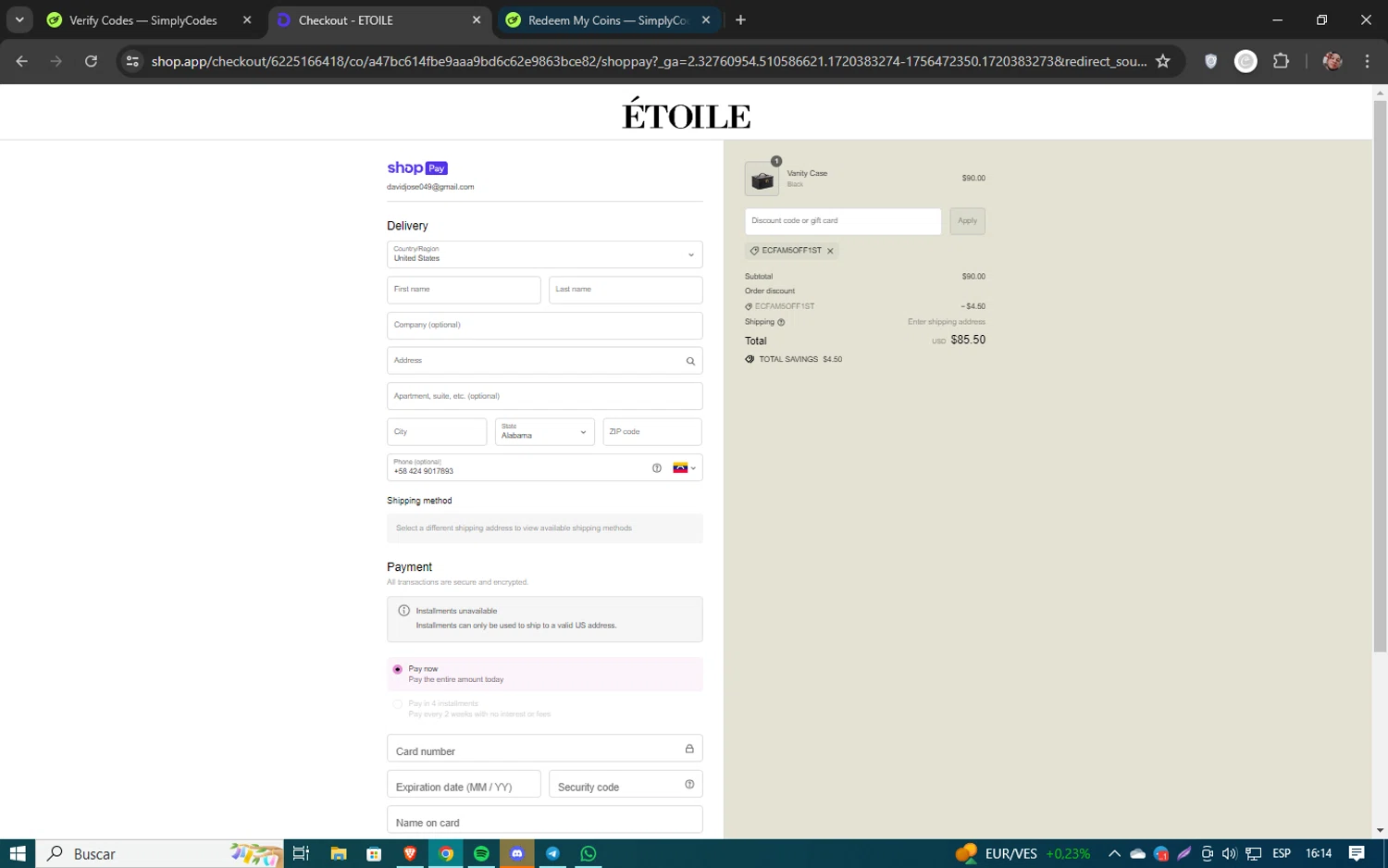Open the browser extensions puzzle icon
The image size is (1388, 868).
click(1281, 61)
